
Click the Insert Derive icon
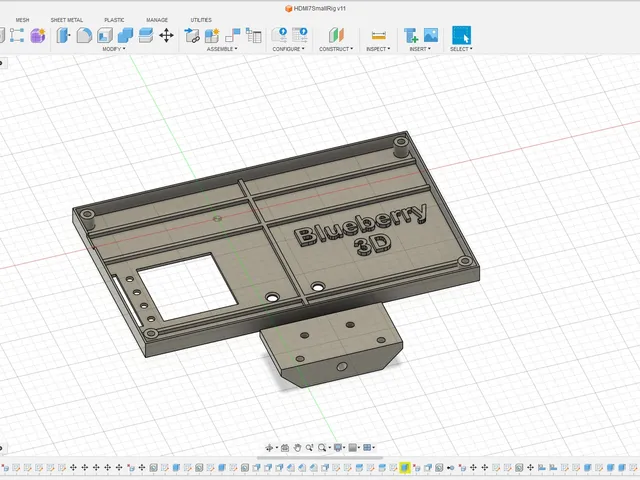tap(411, 36)
